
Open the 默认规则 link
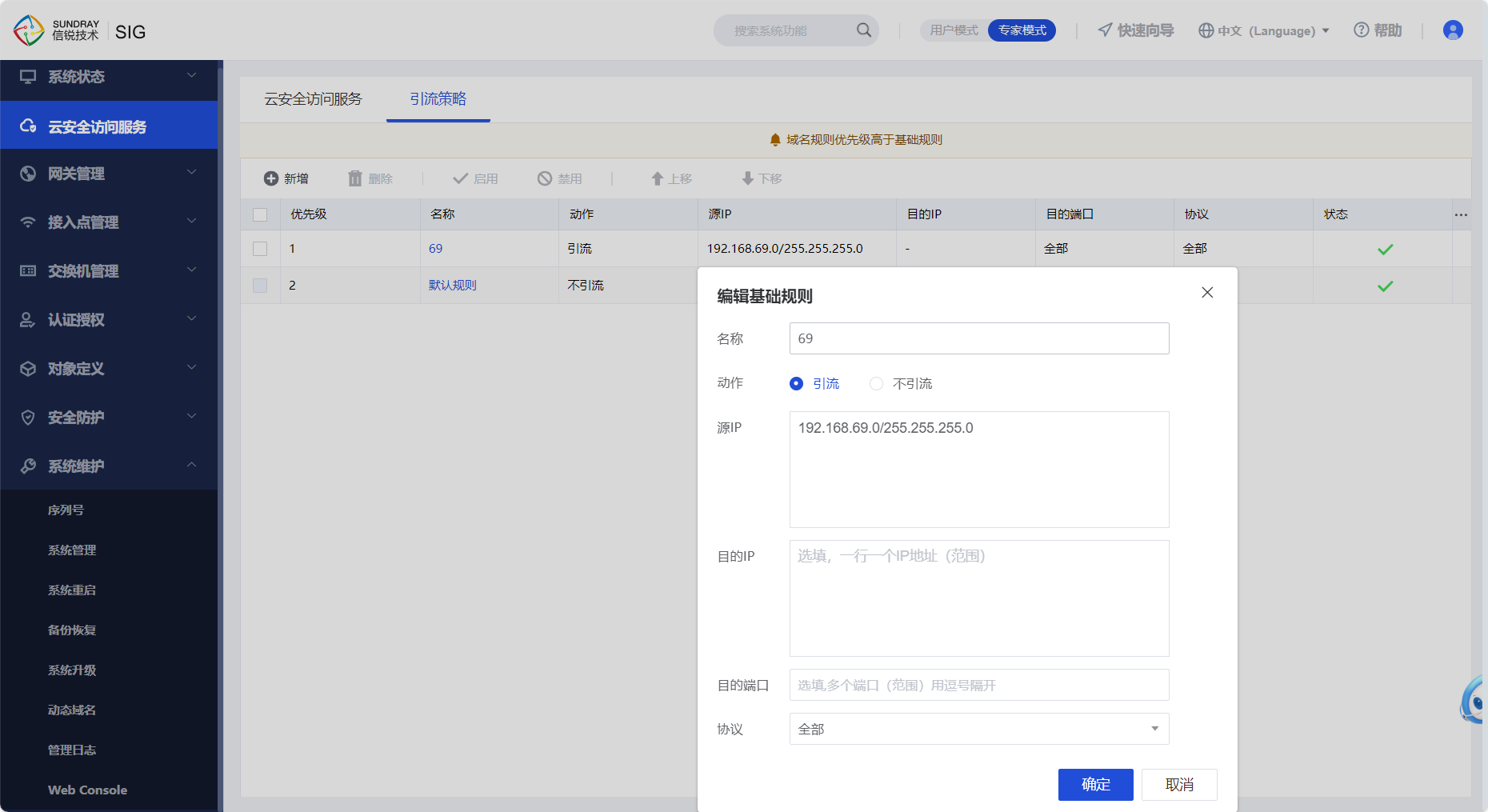click(453, 286)
